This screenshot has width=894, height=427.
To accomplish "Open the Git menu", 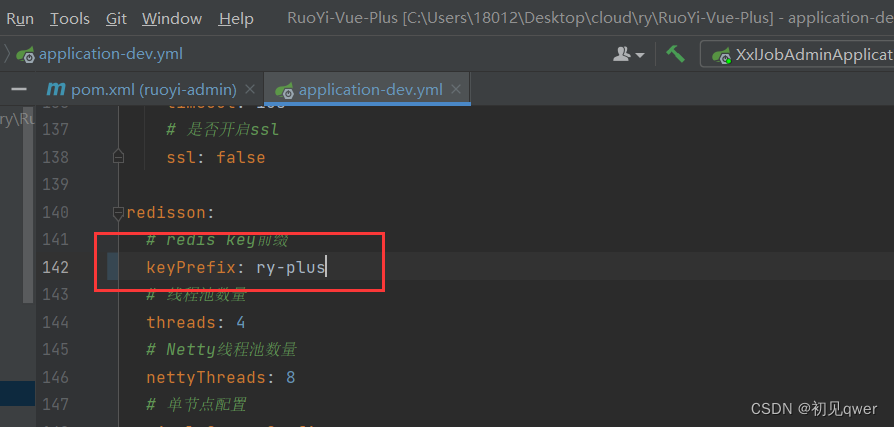I will click(x=116, y=19).
